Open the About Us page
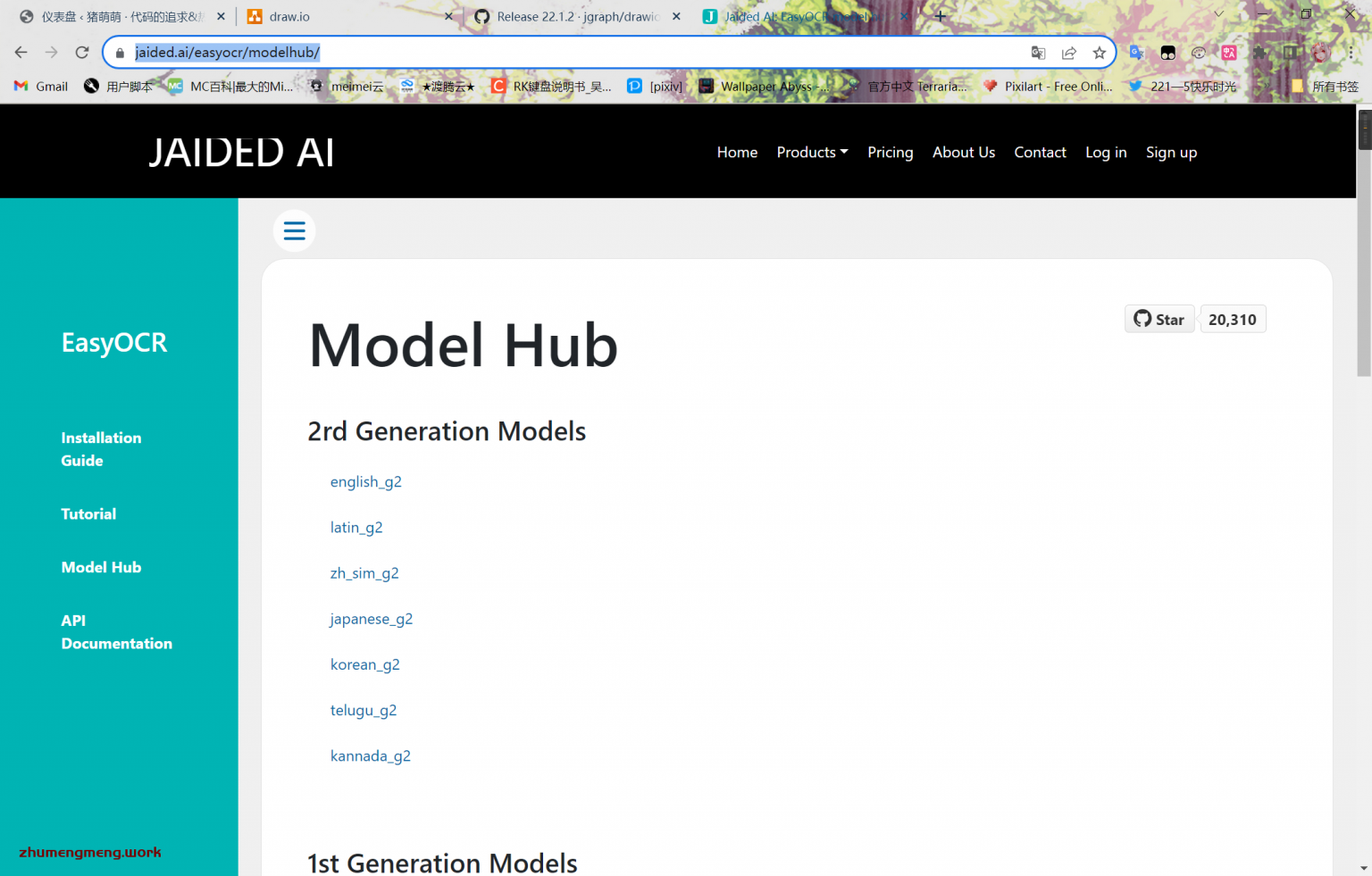This screenshot has width=1372, height=876. pos(964,153)
